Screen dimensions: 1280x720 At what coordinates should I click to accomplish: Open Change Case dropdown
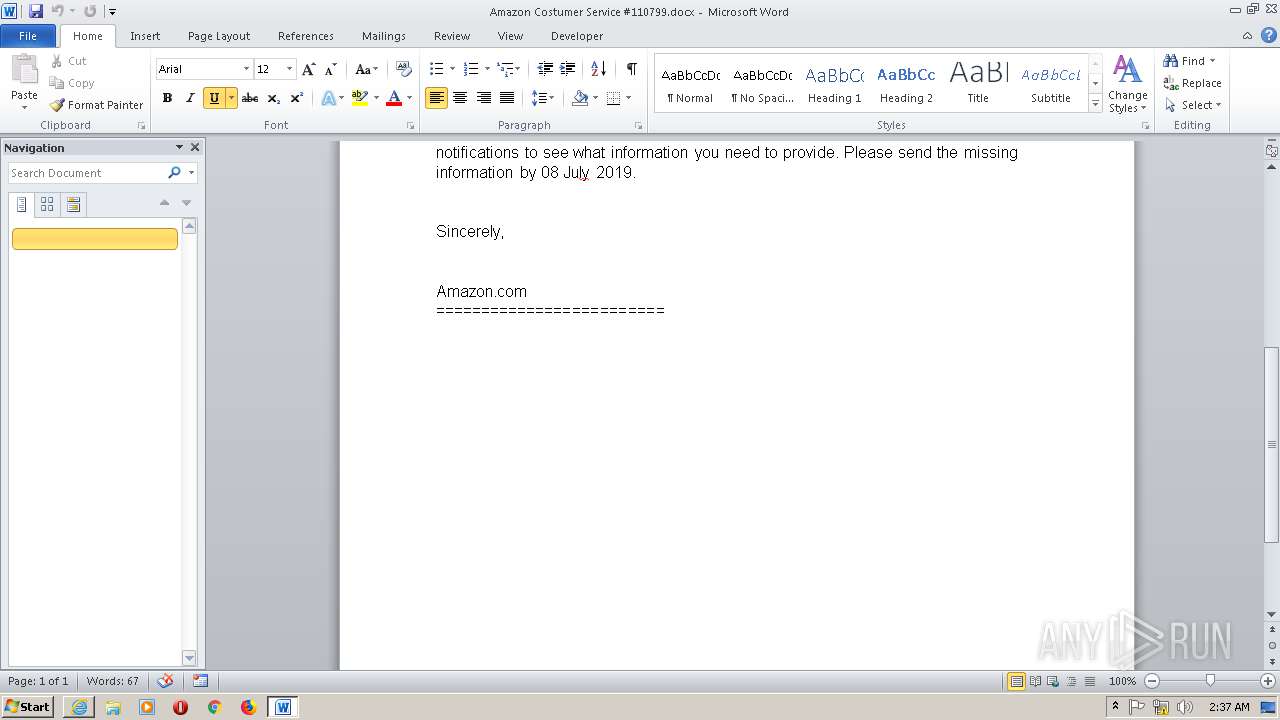pyautogui.click(x=366, y=69)
